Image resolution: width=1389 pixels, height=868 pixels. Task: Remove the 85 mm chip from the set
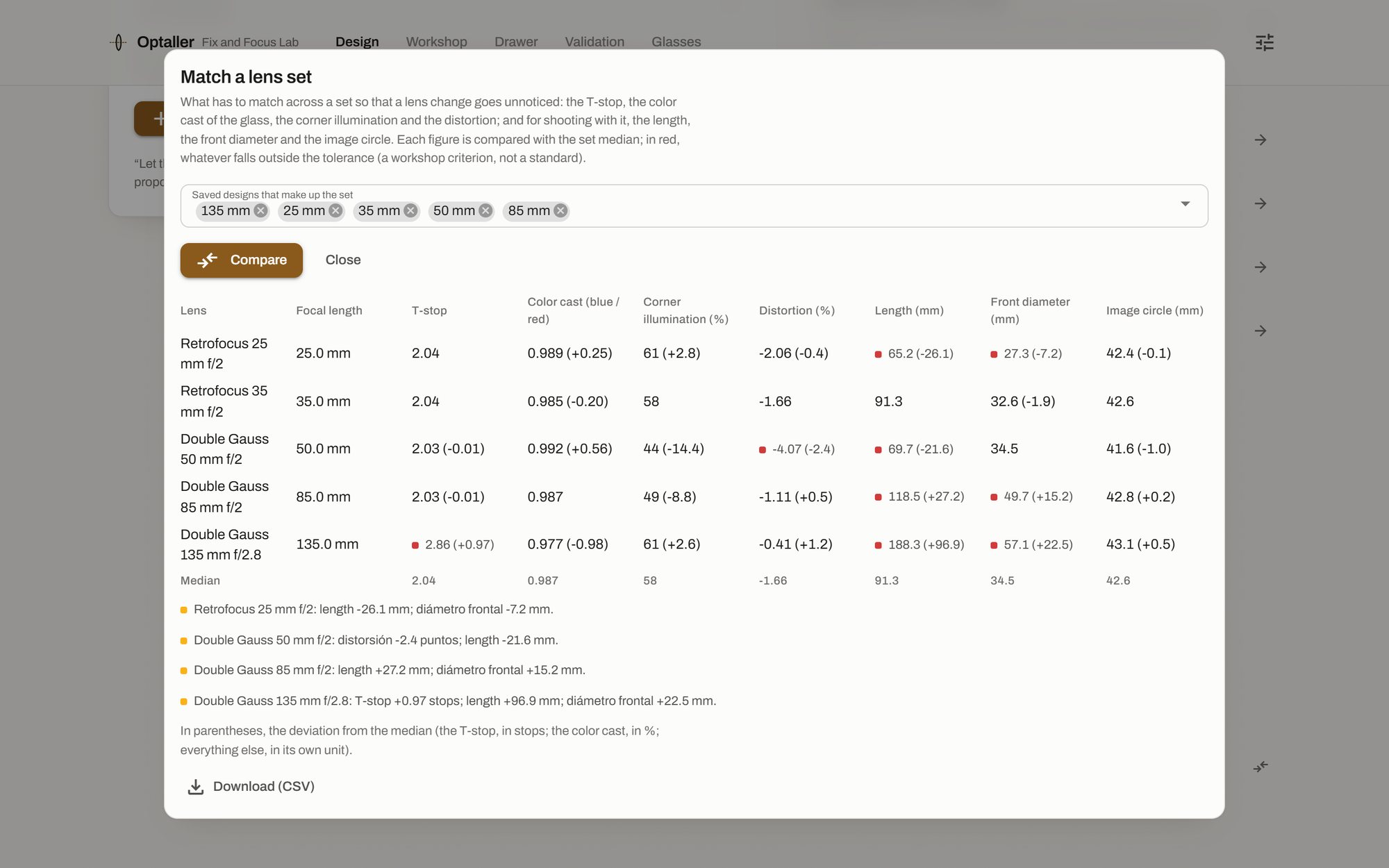(560, 210)
